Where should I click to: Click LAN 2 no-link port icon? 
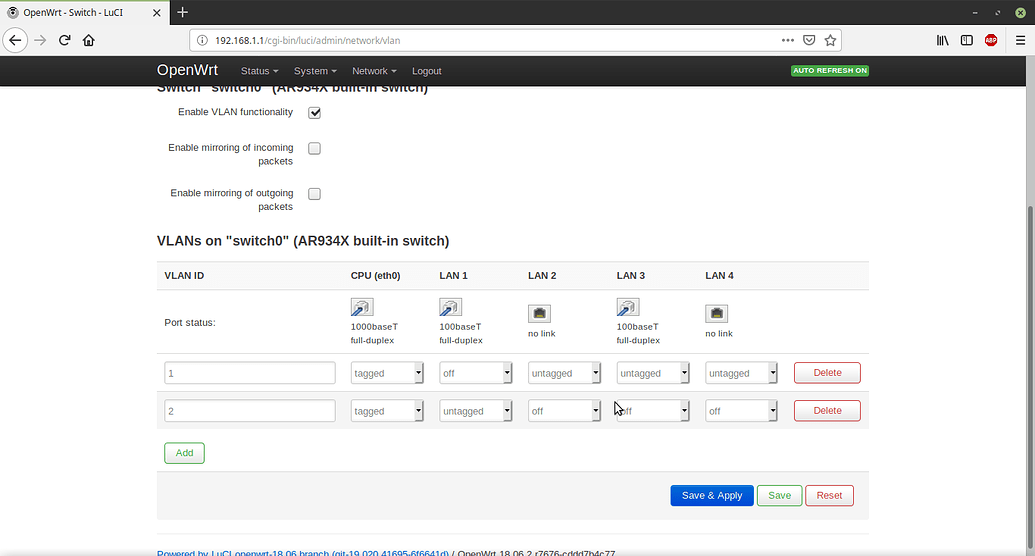tap(539, 314)
